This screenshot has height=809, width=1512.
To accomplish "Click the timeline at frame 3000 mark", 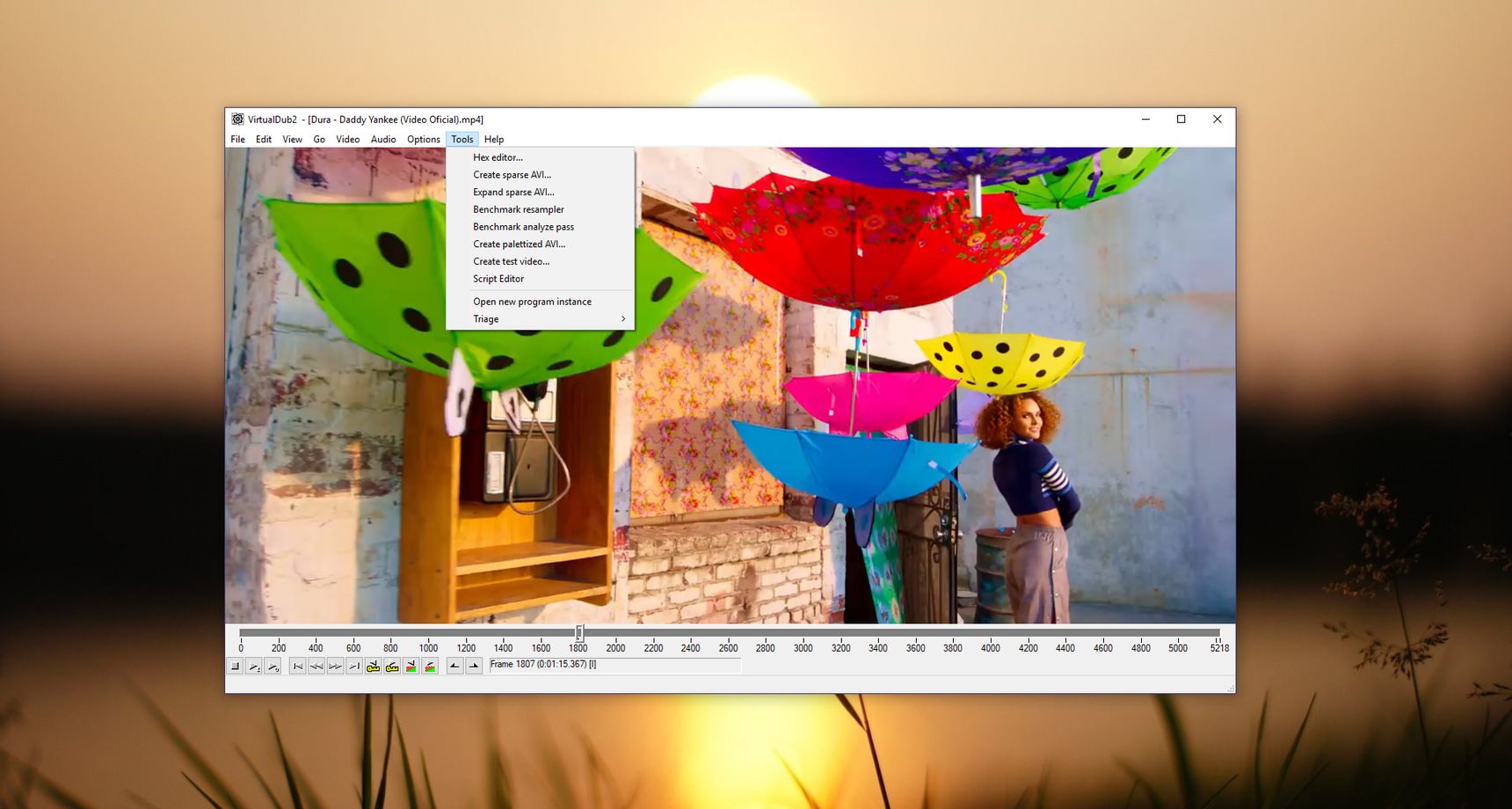I will click(x=803, y=648).
